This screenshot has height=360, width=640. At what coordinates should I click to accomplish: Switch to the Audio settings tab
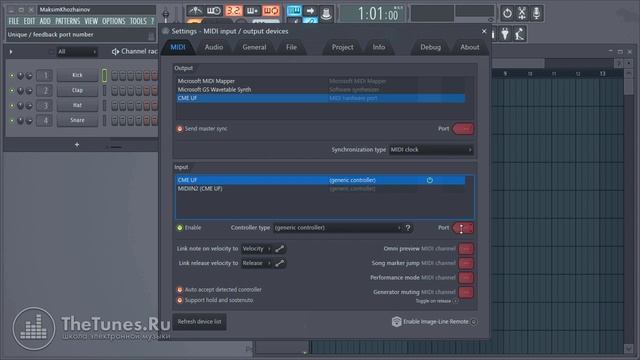click(x=213, y=47)
